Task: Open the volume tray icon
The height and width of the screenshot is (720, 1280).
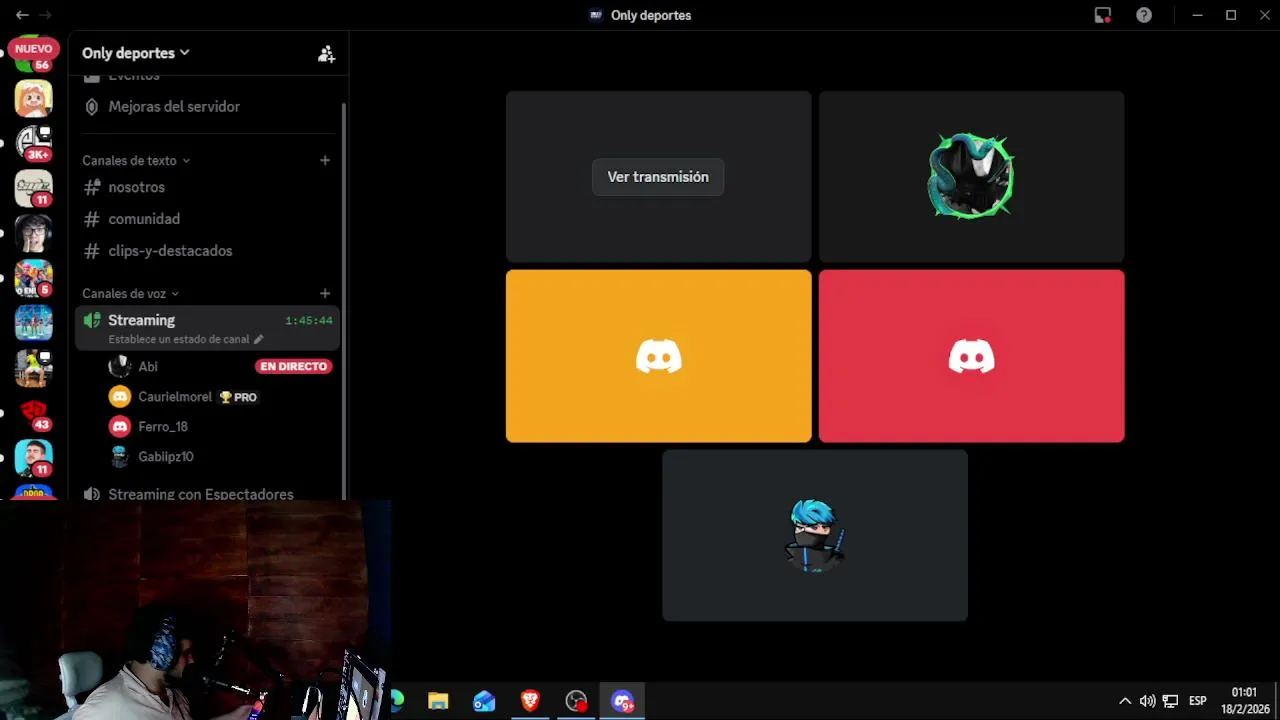Action: point(1148,701)
